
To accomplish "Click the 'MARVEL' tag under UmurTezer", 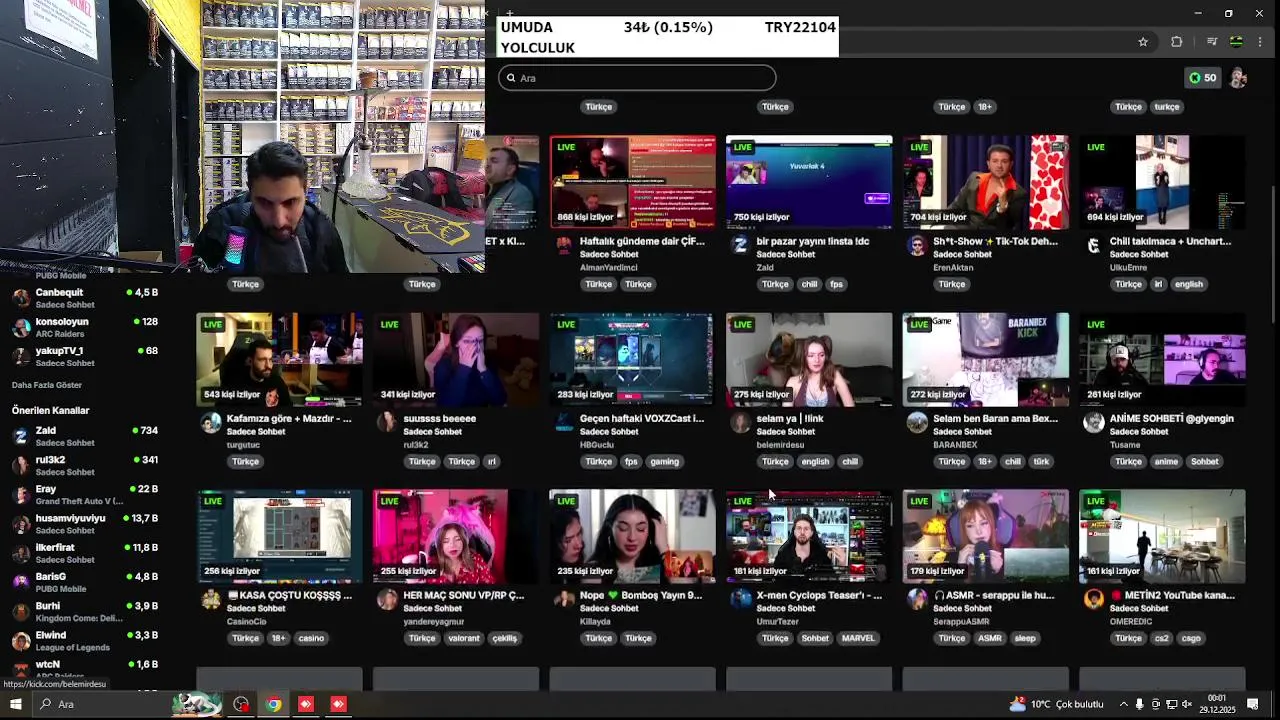I will (x=858, y=638).
